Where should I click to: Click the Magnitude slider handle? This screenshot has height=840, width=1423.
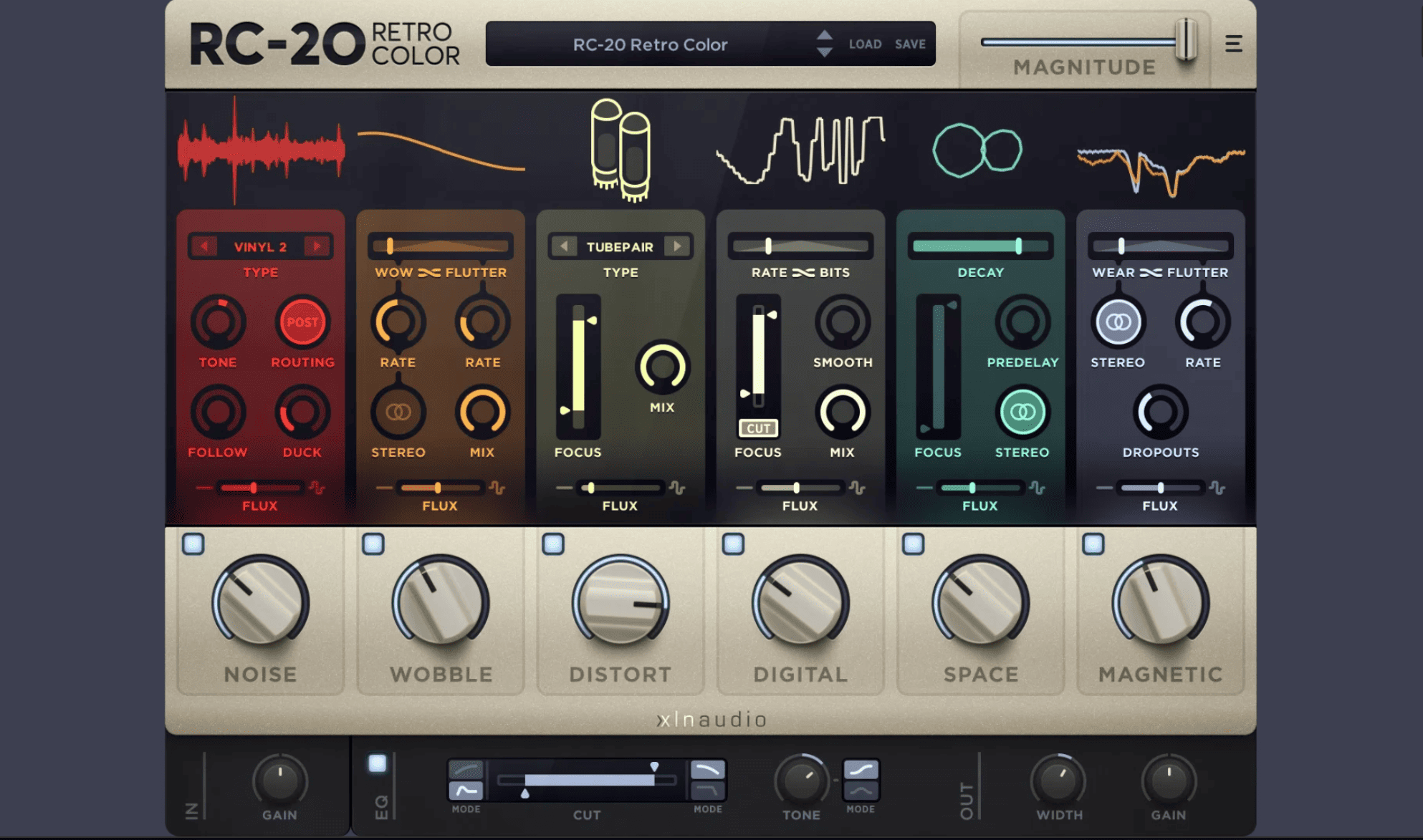click(1186, 39)
